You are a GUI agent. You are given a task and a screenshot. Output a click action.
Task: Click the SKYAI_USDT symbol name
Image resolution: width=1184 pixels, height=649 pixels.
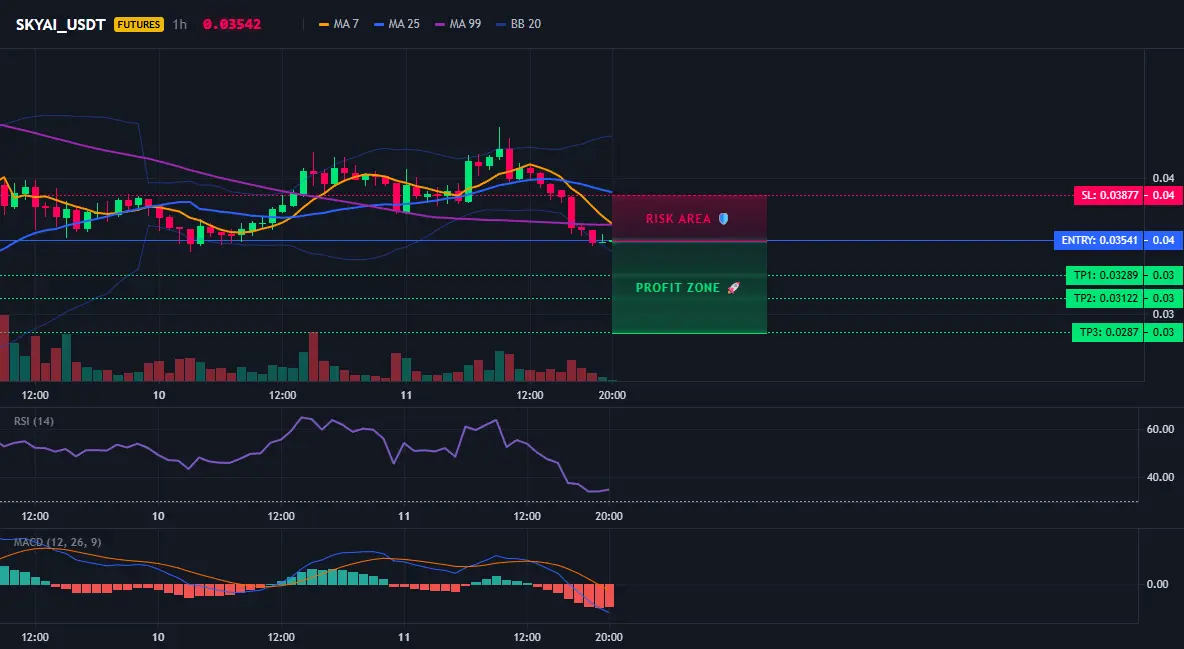[x=60, y=24]
